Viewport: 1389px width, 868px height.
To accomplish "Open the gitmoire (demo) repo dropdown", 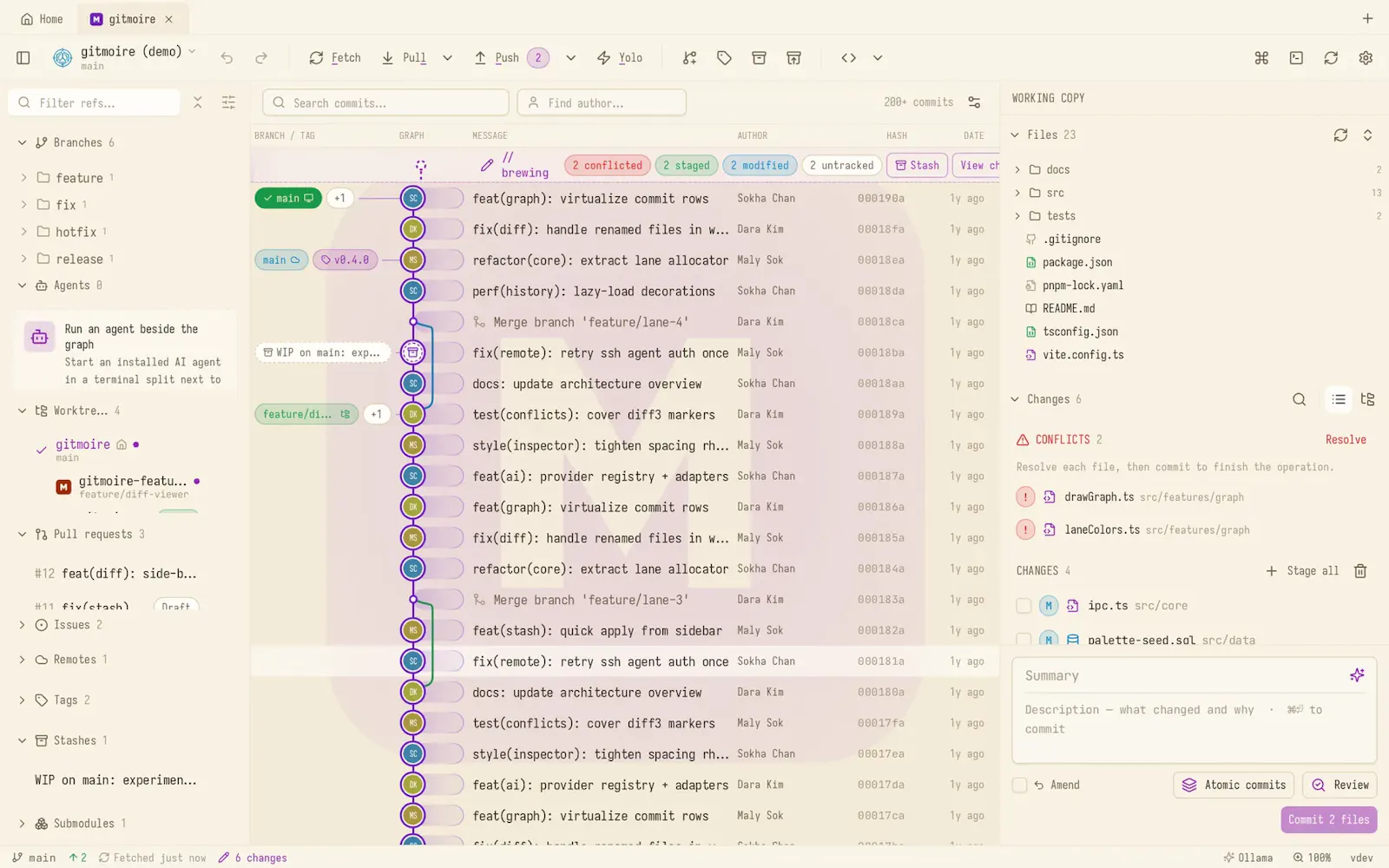I will [x=192, y=51].
